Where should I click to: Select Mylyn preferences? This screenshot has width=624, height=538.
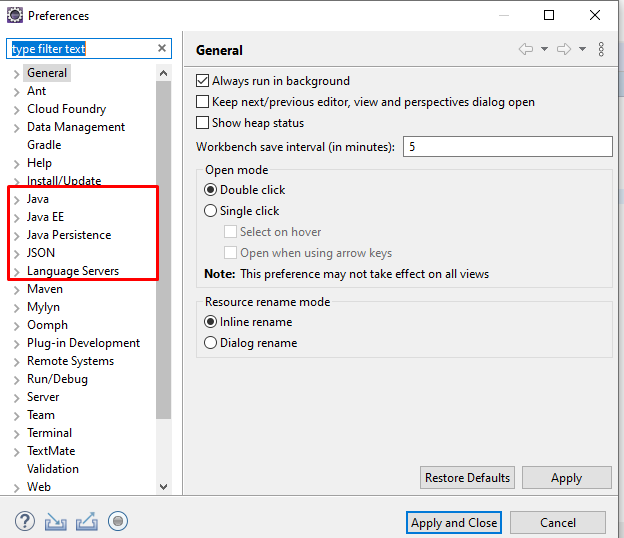(43, 307)
